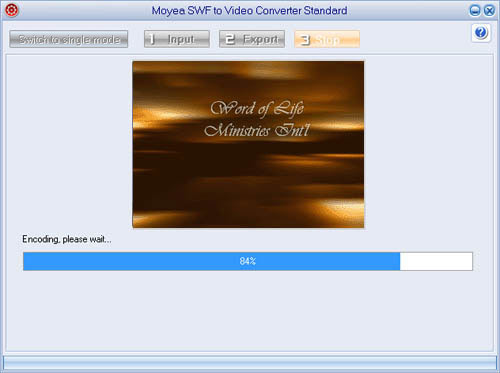
Task: Click the red Moyea logo icon
Action: [12, 10]
